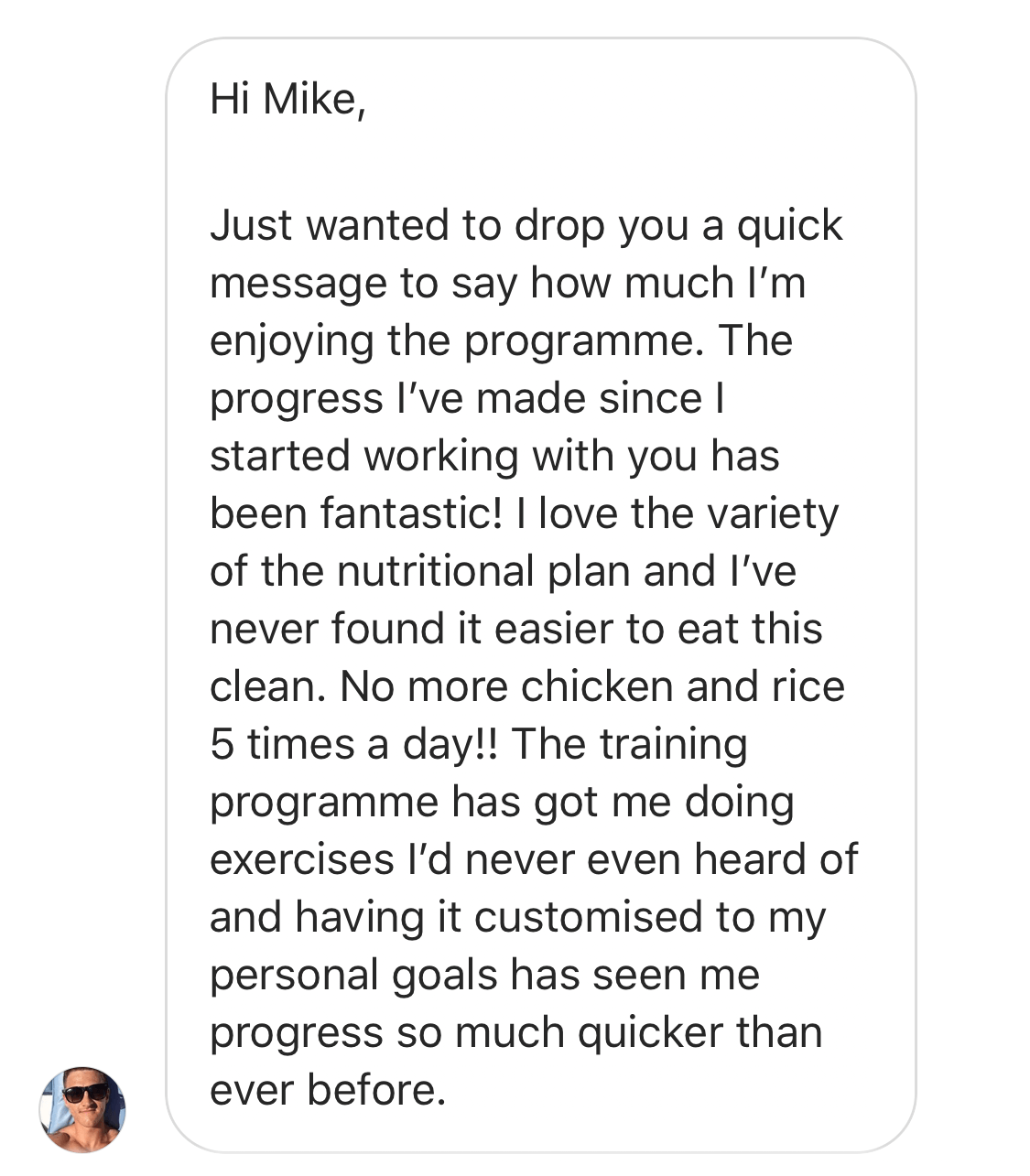Tap the phrase 'enjoying the programme.'
1030x1176 pixels.
click(x=457, y=341)
